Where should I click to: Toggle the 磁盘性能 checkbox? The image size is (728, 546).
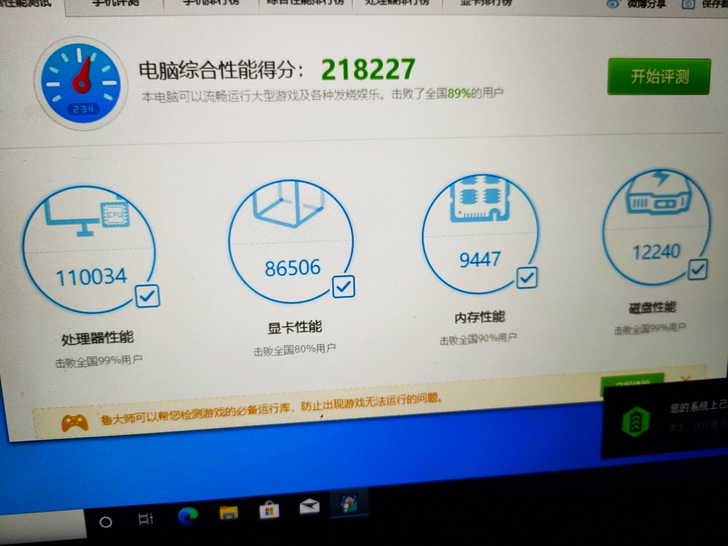click(697, 269)
